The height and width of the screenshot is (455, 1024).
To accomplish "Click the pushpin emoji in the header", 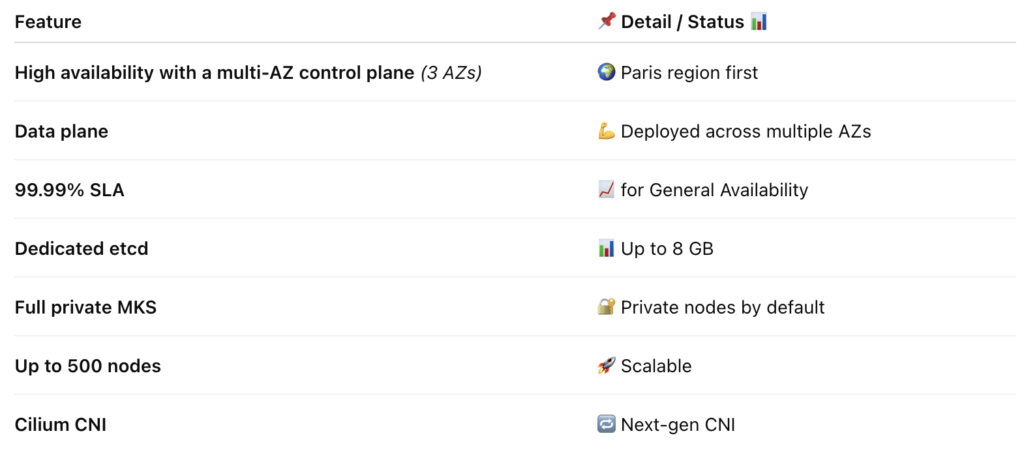I will point(607,22).
